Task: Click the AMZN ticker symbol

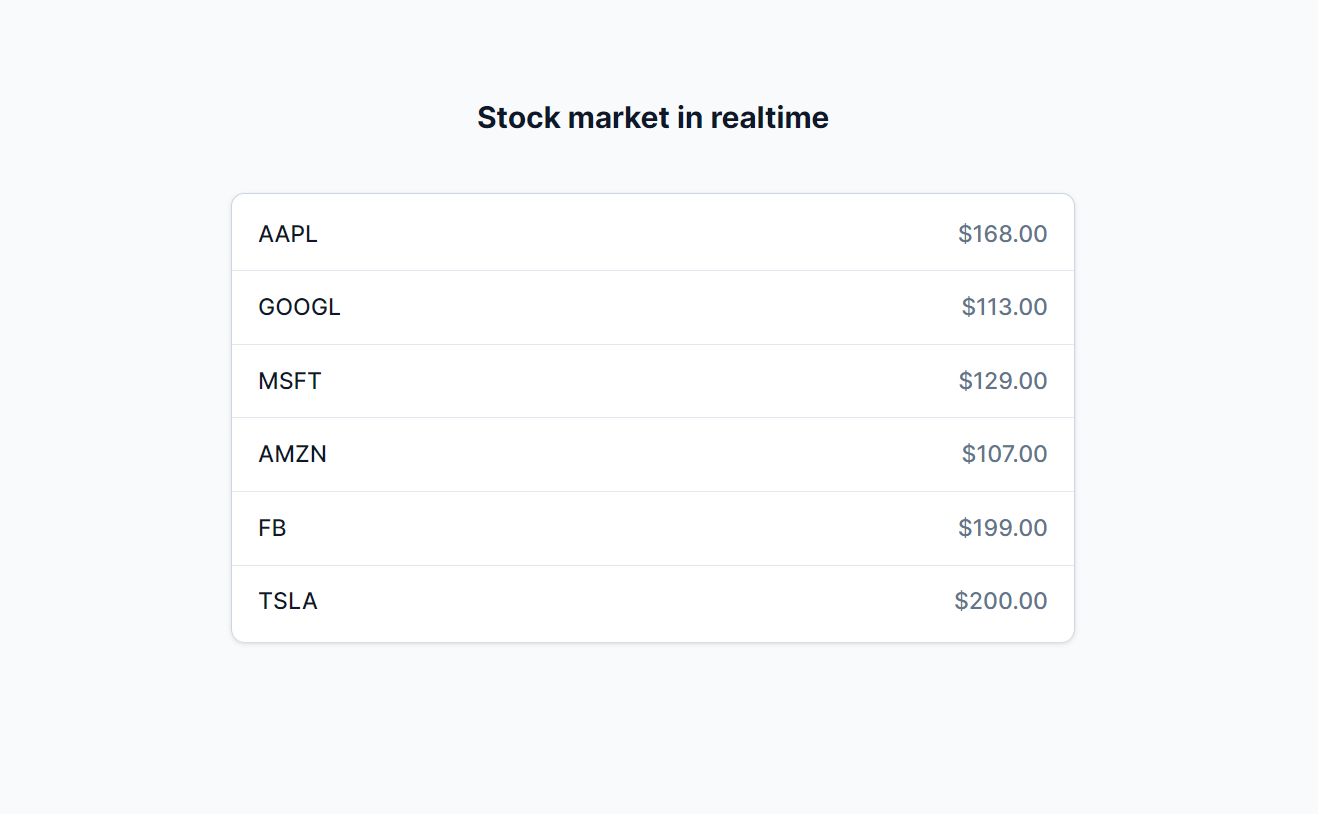Action: 292,454
